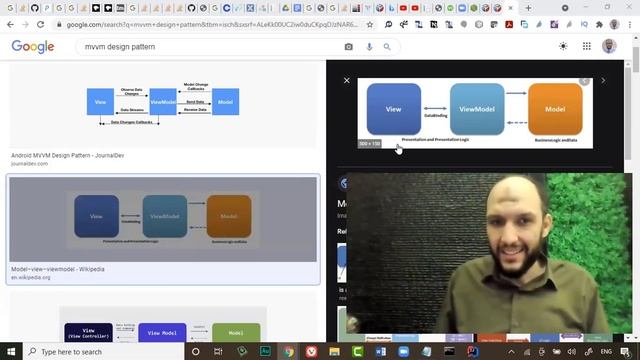Open the terminal window in taskbar
This screenshot has width=640, height=360.
pos(449,351)
